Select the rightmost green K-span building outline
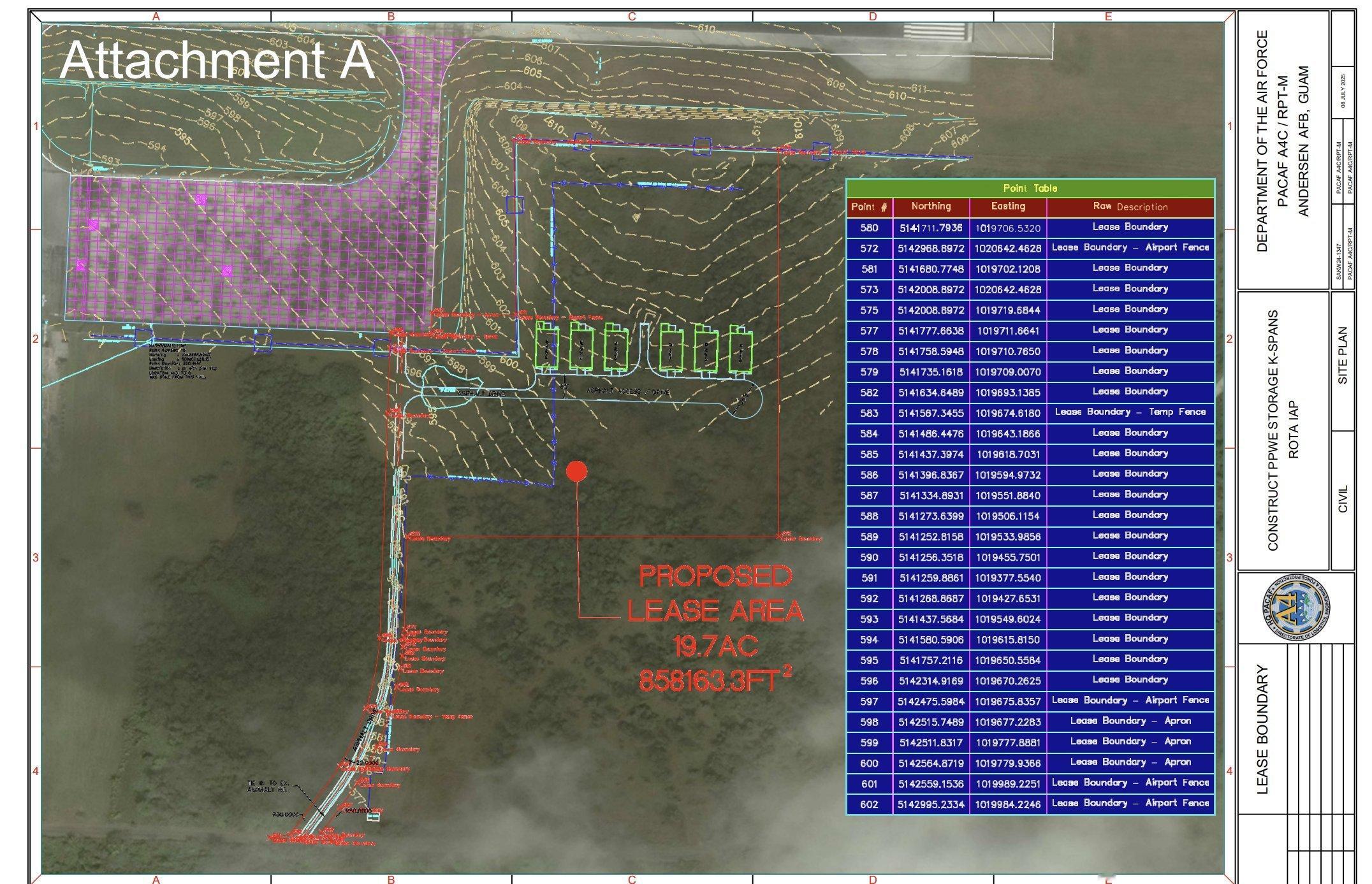Image resolution: width=1372 pixels, height=884 pixels. (x=740, y=349)
